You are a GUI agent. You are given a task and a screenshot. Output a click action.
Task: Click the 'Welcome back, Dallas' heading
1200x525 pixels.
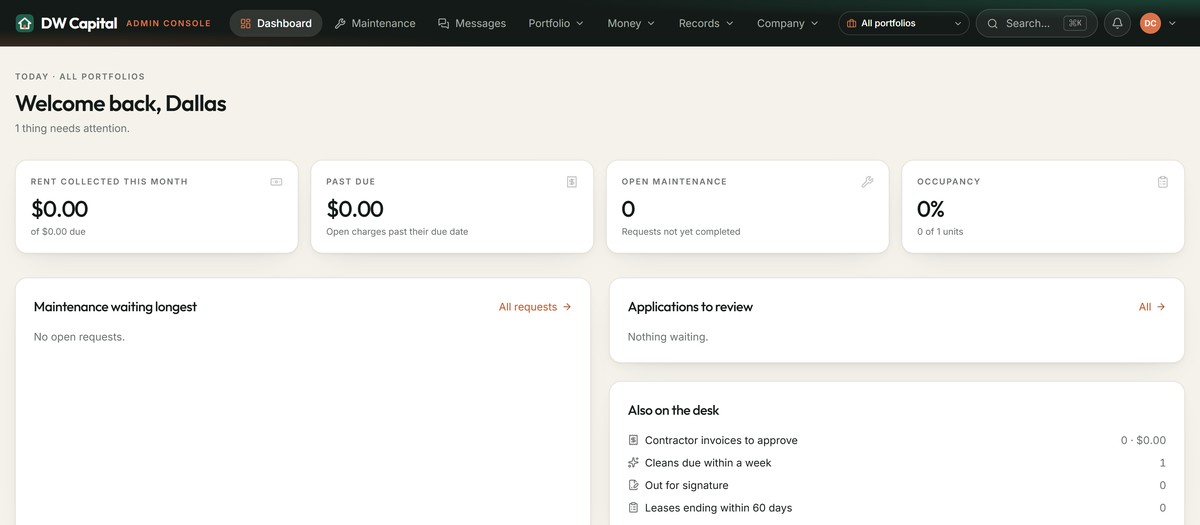coord(121,103)
